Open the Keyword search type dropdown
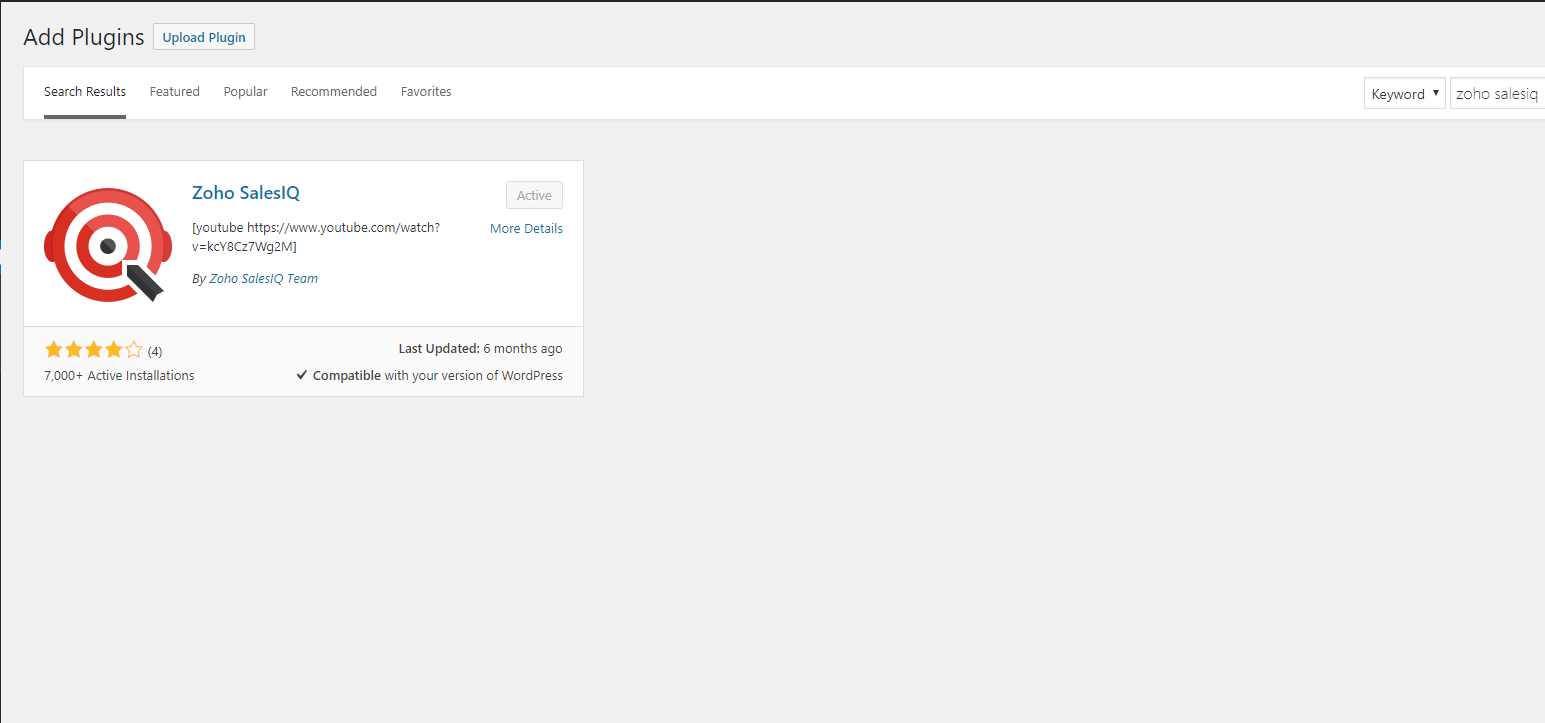The image size is (1545, 723). click(x=1404, y=94)
